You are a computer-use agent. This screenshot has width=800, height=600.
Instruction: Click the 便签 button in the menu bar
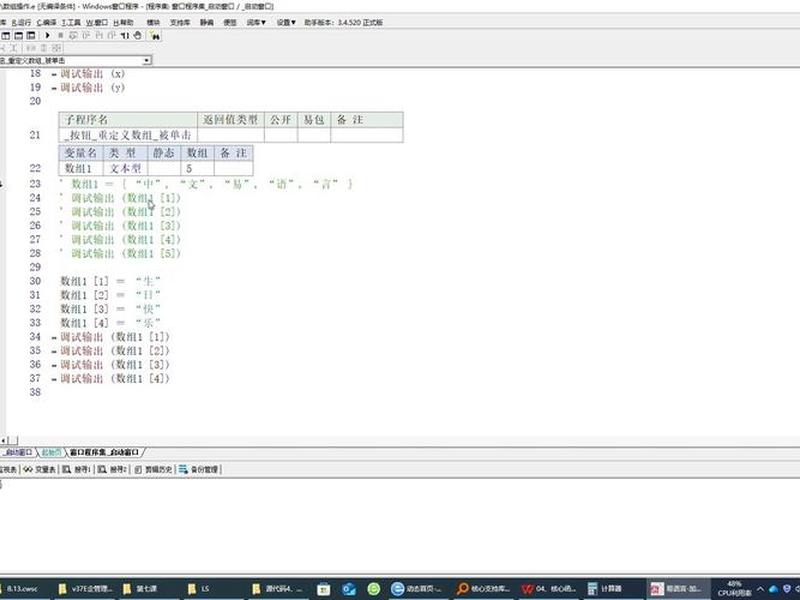(x=230, y=22)
